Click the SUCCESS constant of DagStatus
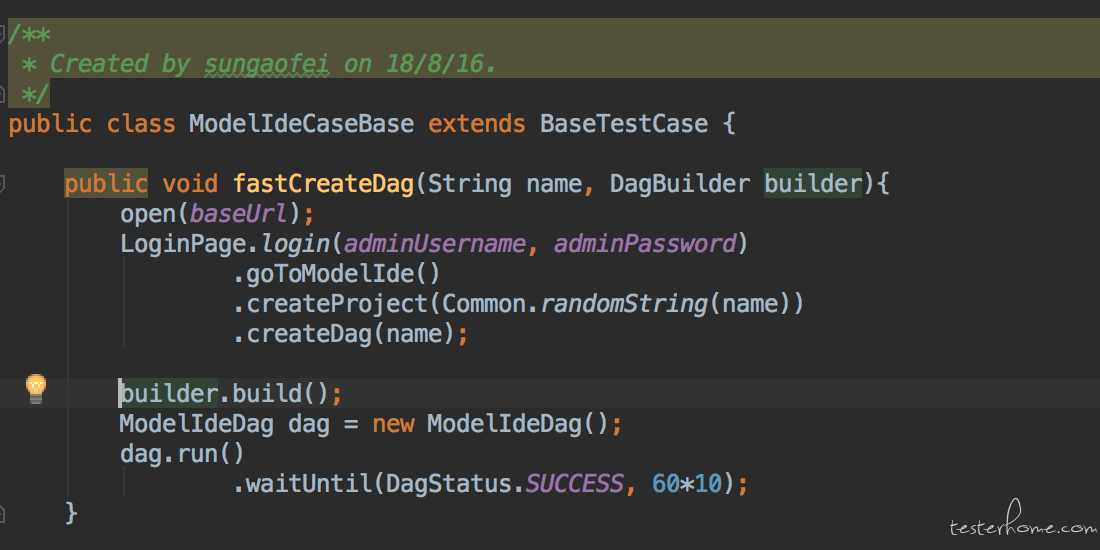Image resolution: width=1100 pixels, height=550 pixels. [574, 484]
